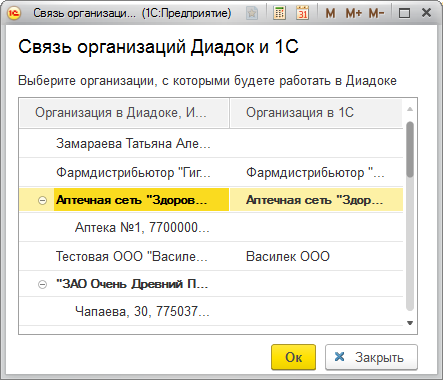Click the 1C application logo icon

tap(14, 13)
